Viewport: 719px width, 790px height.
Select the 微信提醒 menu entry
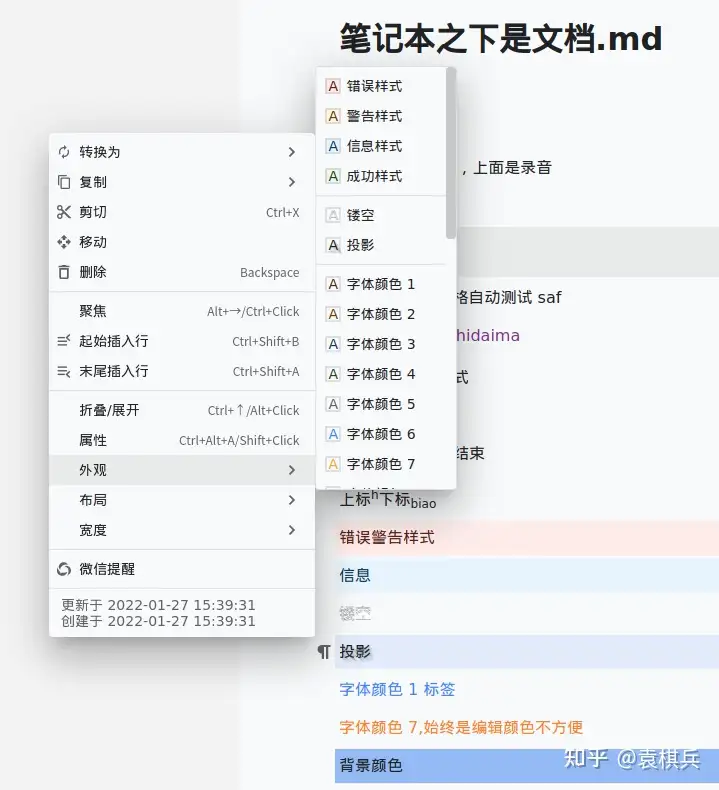click(182, 569)
